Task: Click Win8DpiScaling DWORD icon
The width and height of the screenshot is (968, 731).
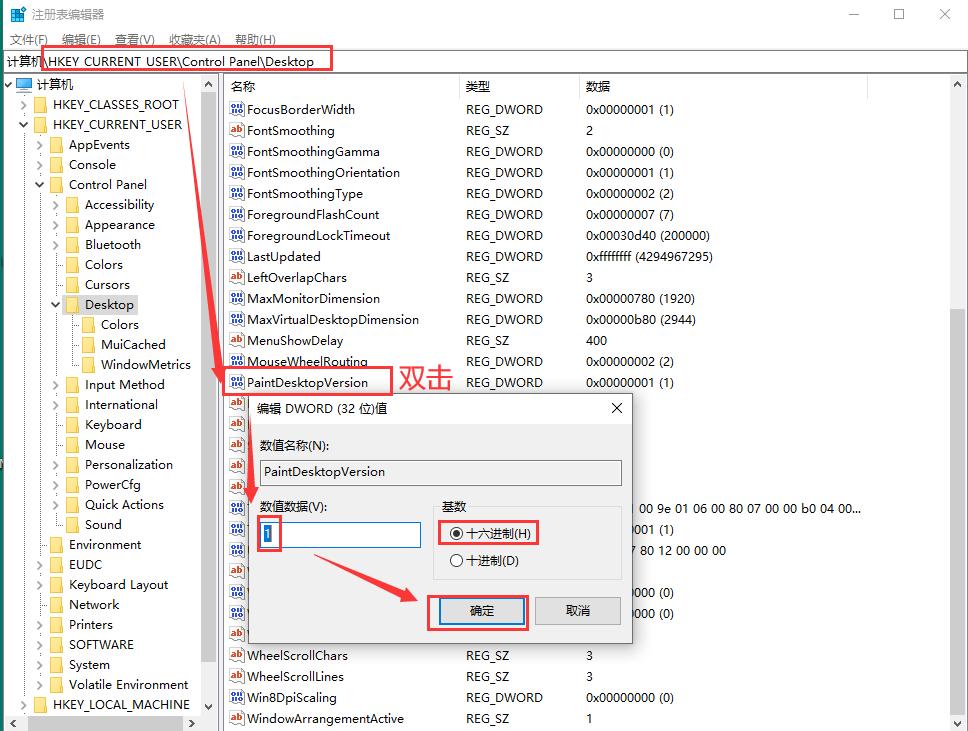Action: tap(236, 698)
